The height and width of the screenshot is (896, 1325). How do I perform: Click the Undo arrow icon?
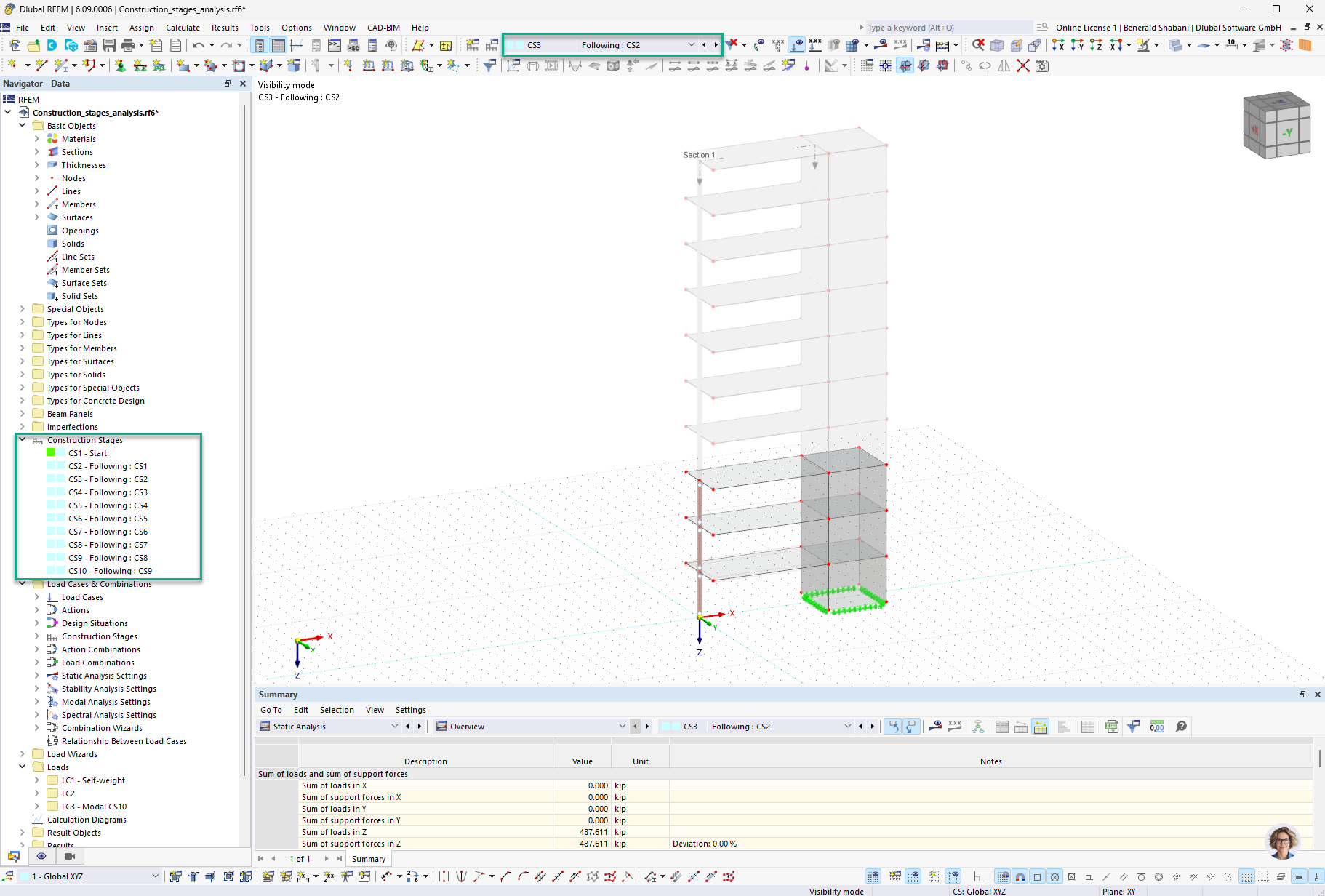tap(198, 45)
